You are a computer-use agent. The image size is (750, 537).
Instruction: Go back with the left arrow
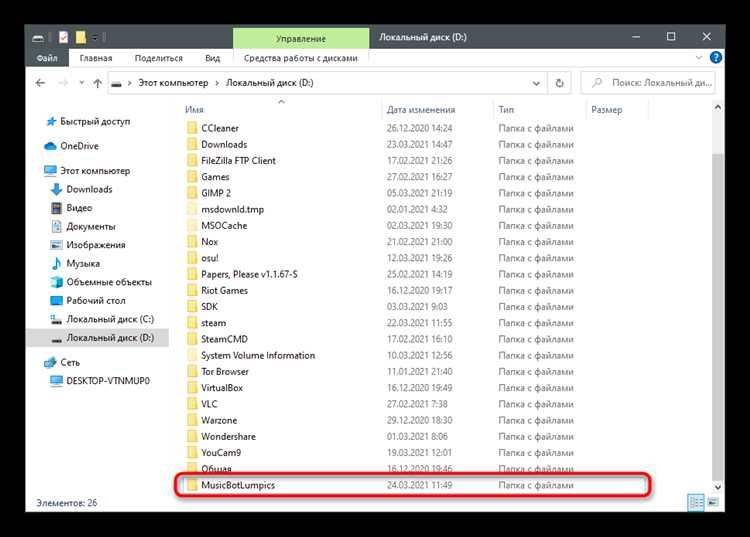tap(40, 83)
